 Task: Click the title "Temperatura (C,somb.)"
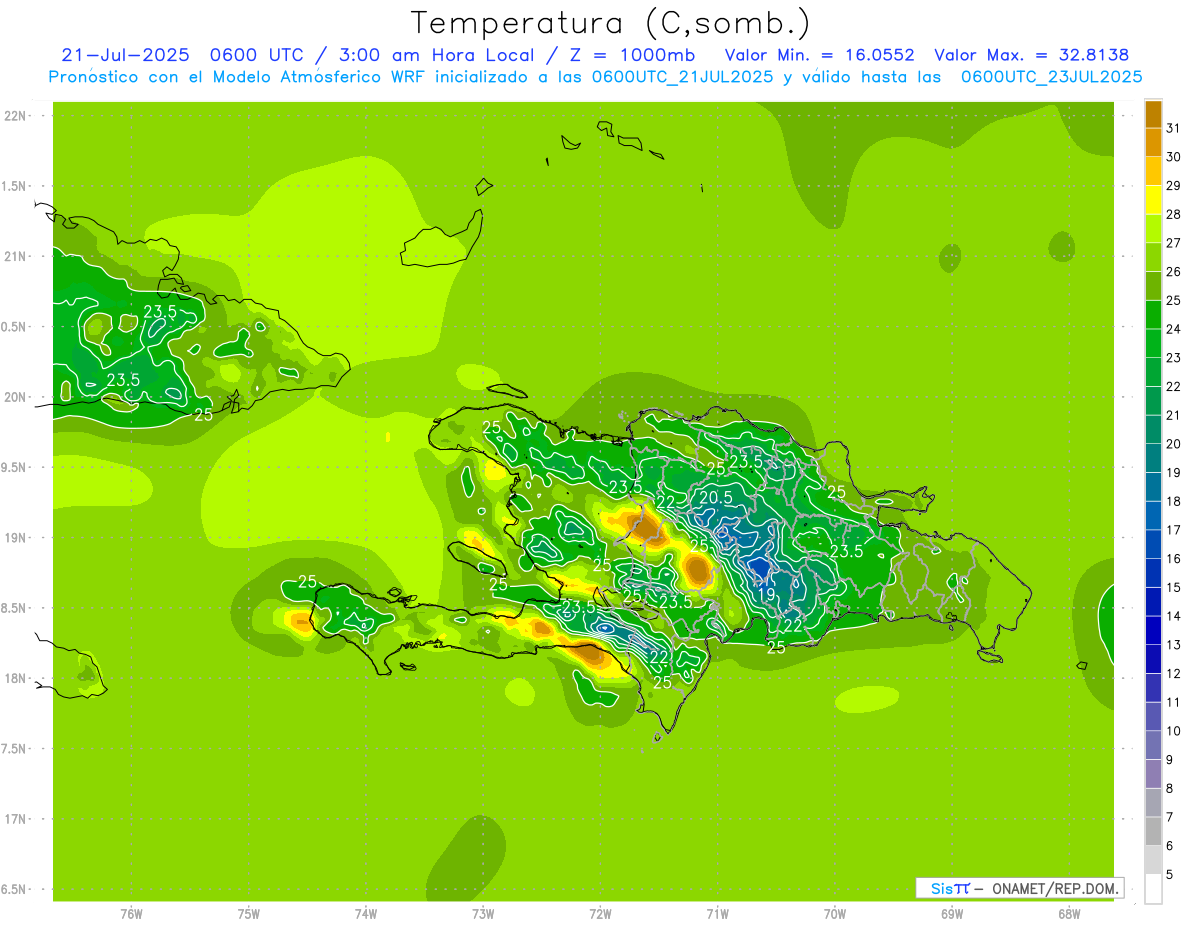click(x=610, y=23)
